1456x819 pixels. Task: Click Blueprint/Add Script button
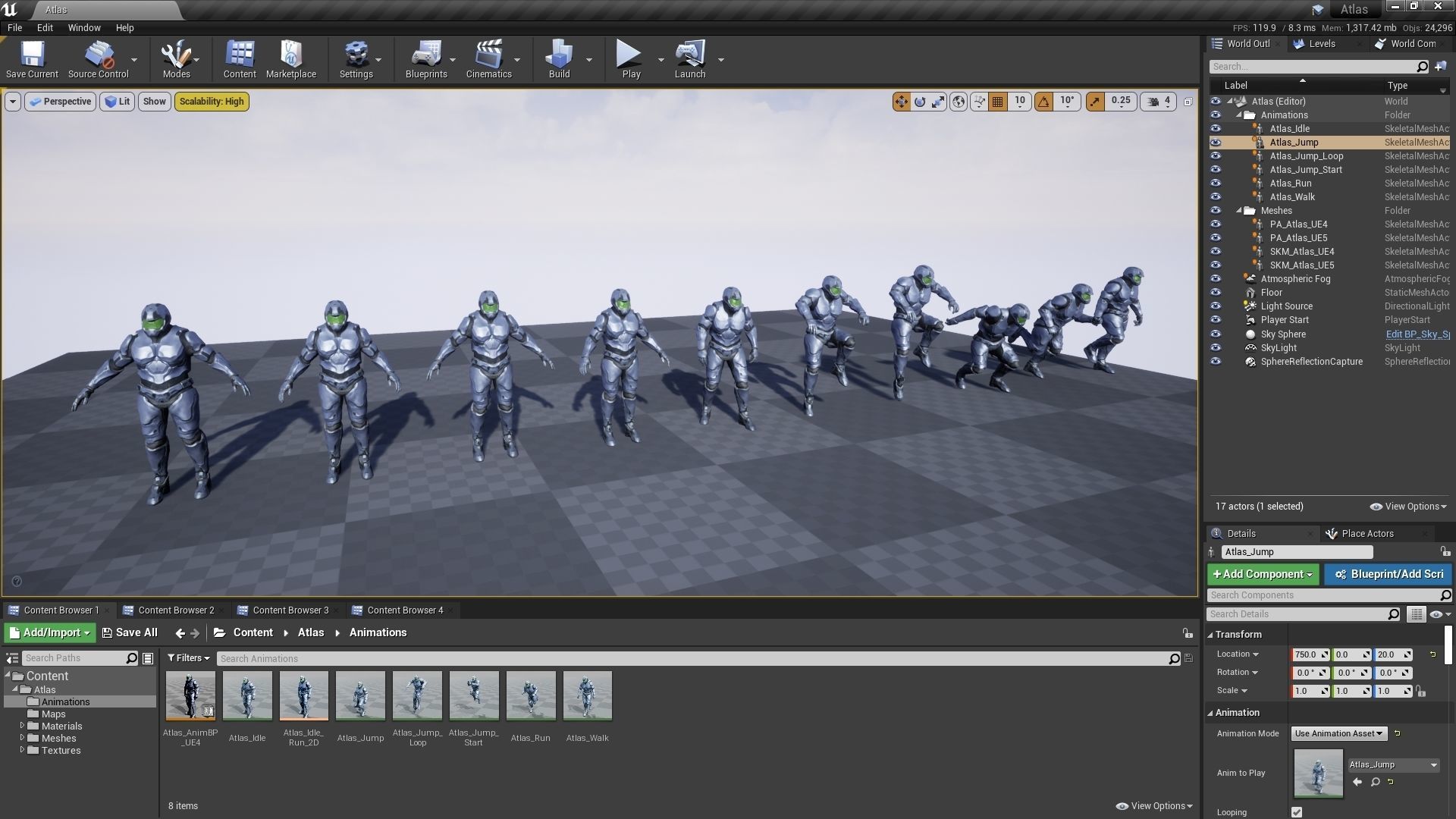tap(1388, 575)
